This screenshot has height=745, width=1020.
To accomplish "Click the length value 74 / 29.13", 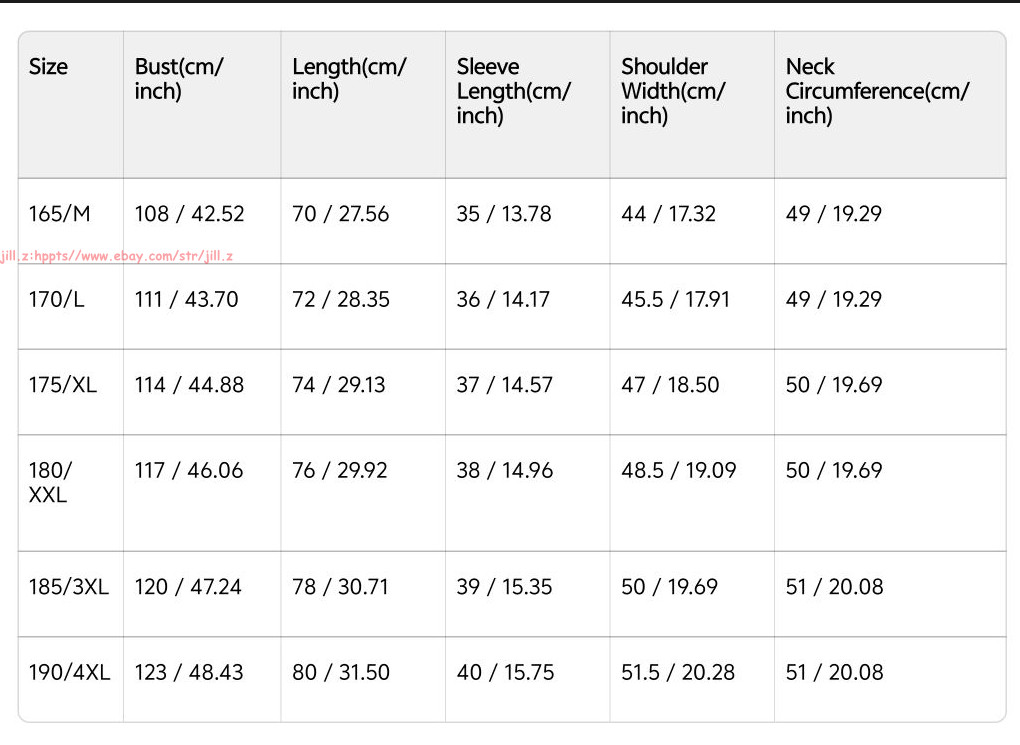I will tap(339, 385).
